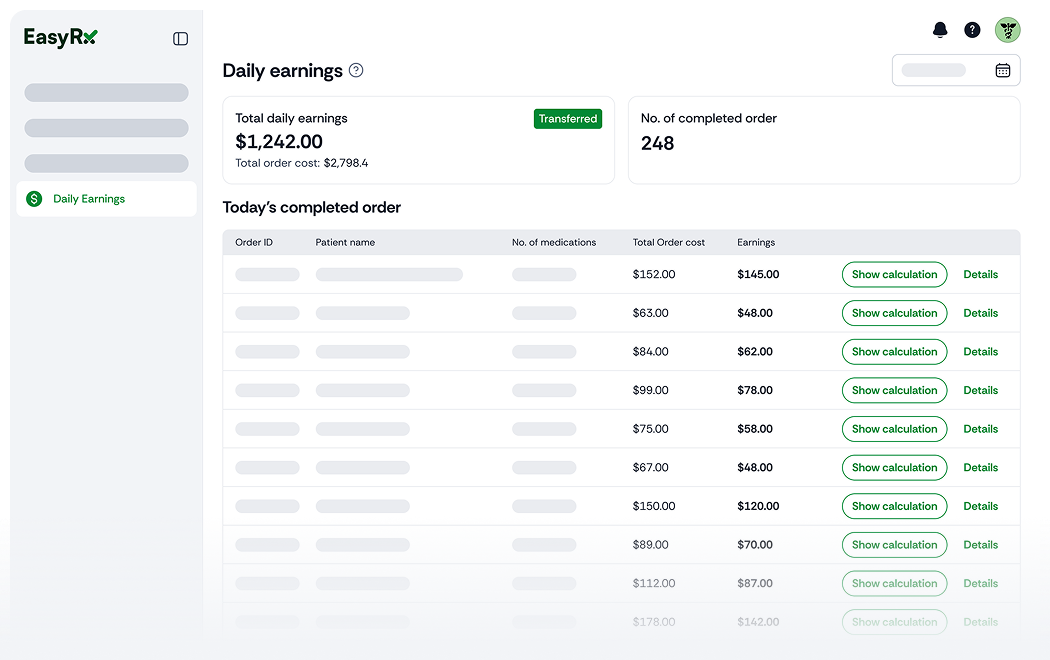Show calculation for the $75.00 order
Image resolution: width=1050 pixels, height=660 pixels.
(x=894, y=429)
